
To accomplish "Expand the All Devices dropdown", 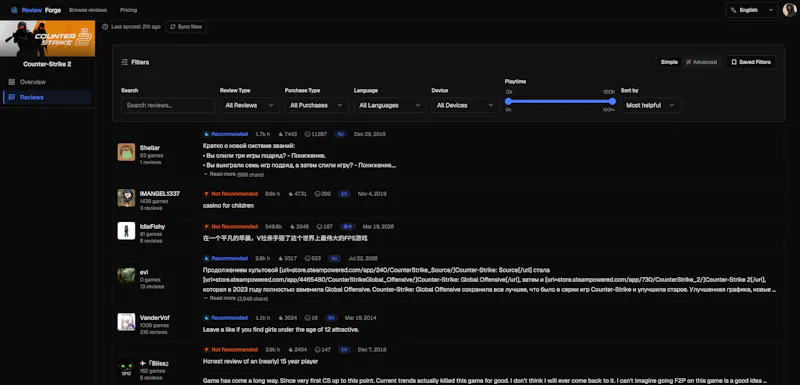I will point(465,106).
